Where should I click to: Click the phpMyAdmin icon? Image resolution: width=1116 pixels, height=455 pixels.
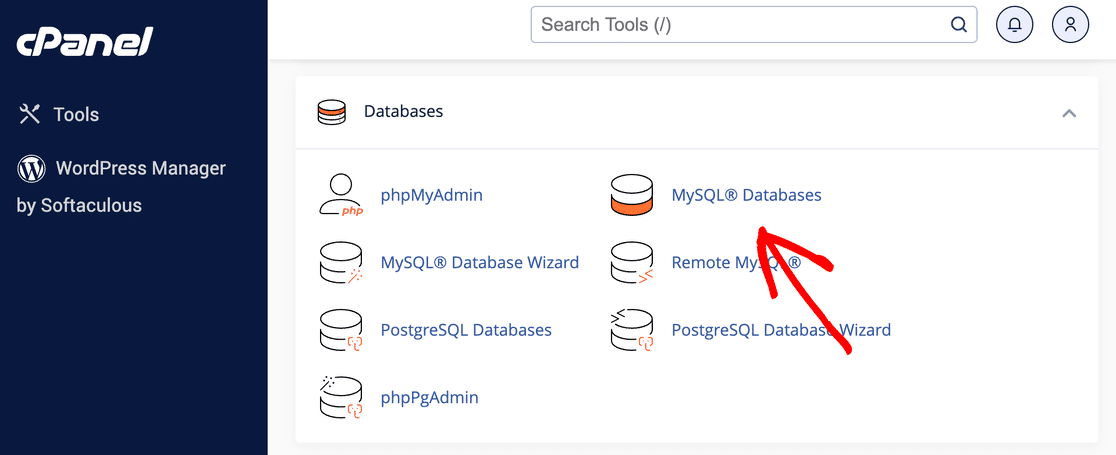tap(340, 195)
